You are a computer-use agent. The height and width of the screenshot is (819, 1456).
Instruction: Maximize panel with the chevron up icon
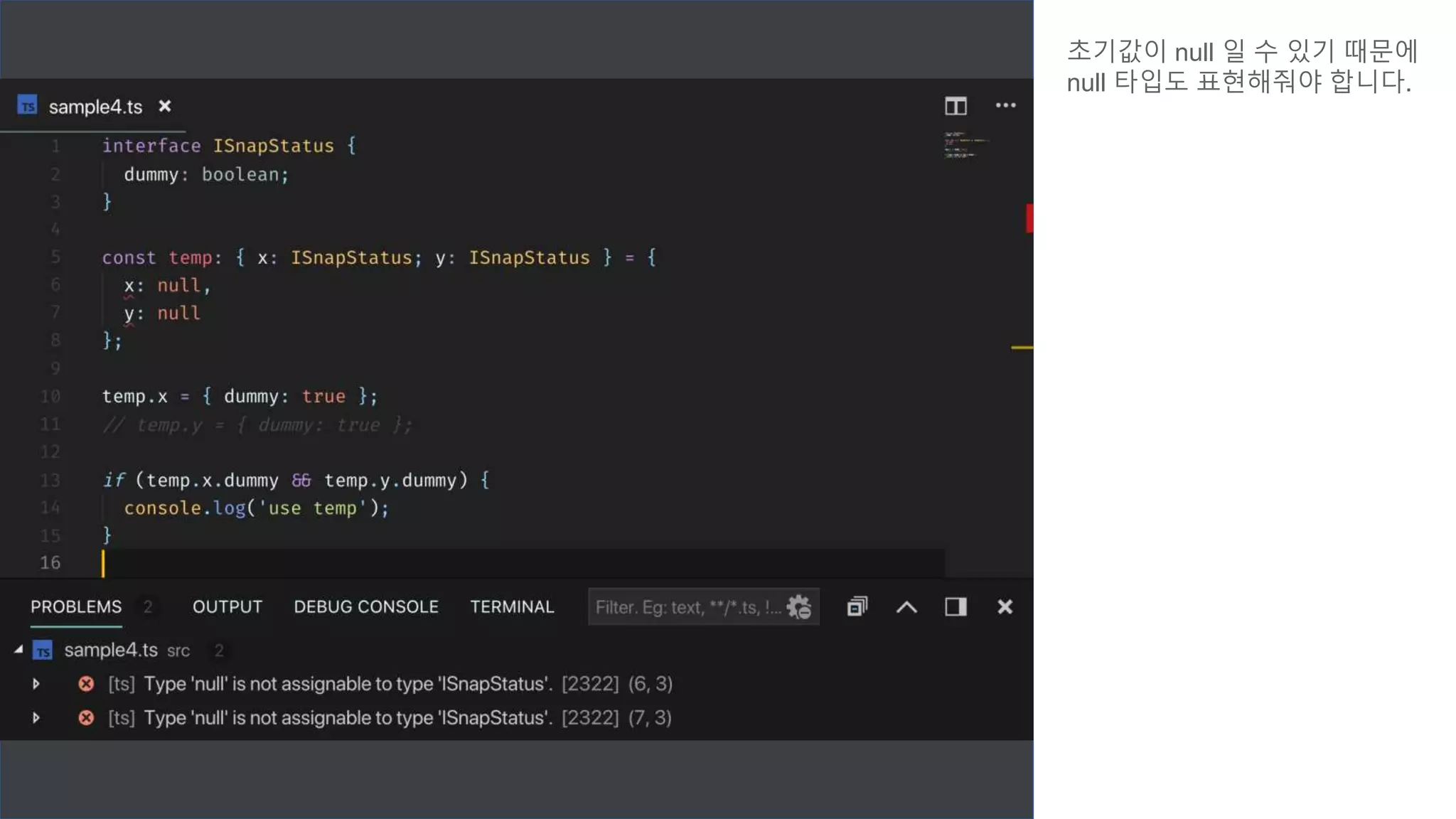(906, 607)
